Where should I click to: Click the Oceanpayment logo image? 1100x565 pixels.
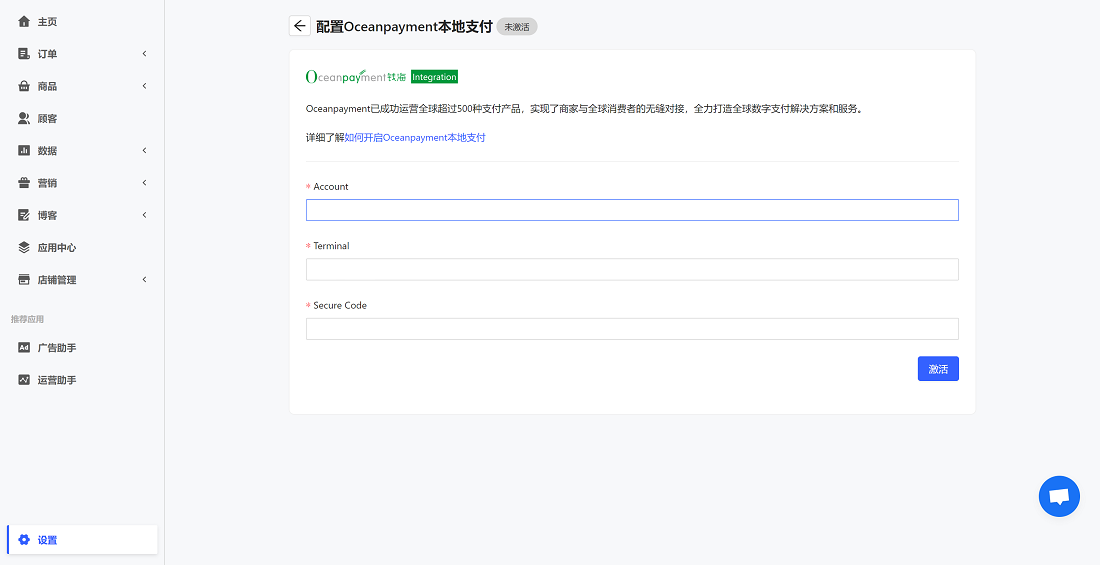356,77
